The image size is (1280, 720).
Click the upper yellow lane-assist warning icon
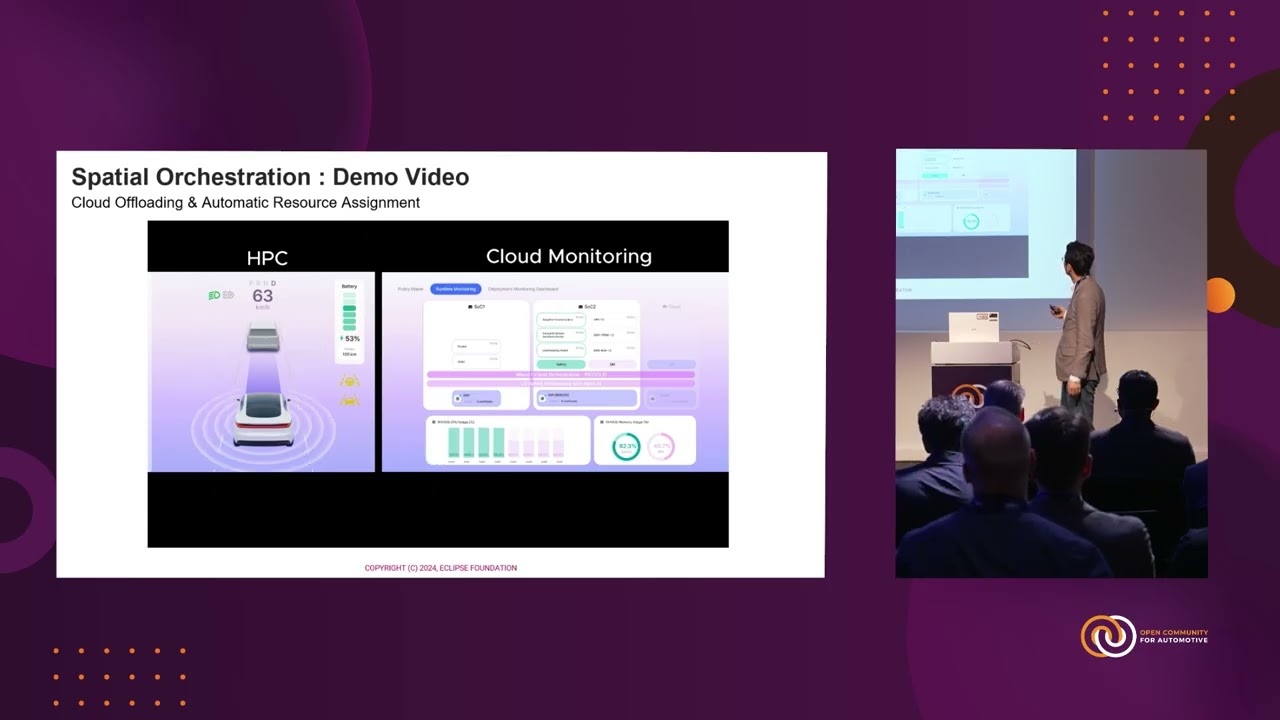point(350,381)
